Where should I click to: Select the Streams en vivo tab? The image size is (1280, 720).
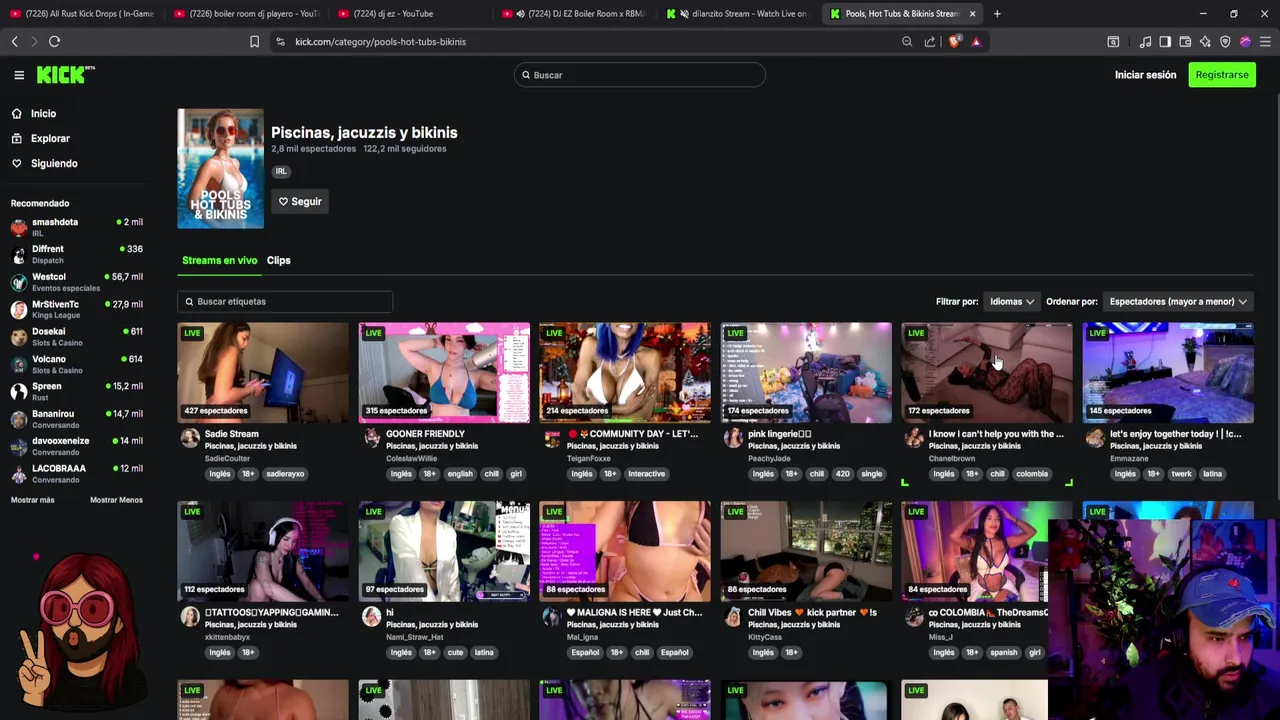pyautogui.click(x=219, y=260)
